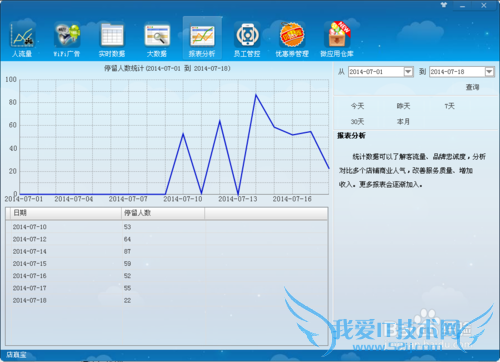Image resolution: width=500 pixels, height=362 pixels.
Task: Click the 店赢宝 status bar label
Action: (16, 355)
